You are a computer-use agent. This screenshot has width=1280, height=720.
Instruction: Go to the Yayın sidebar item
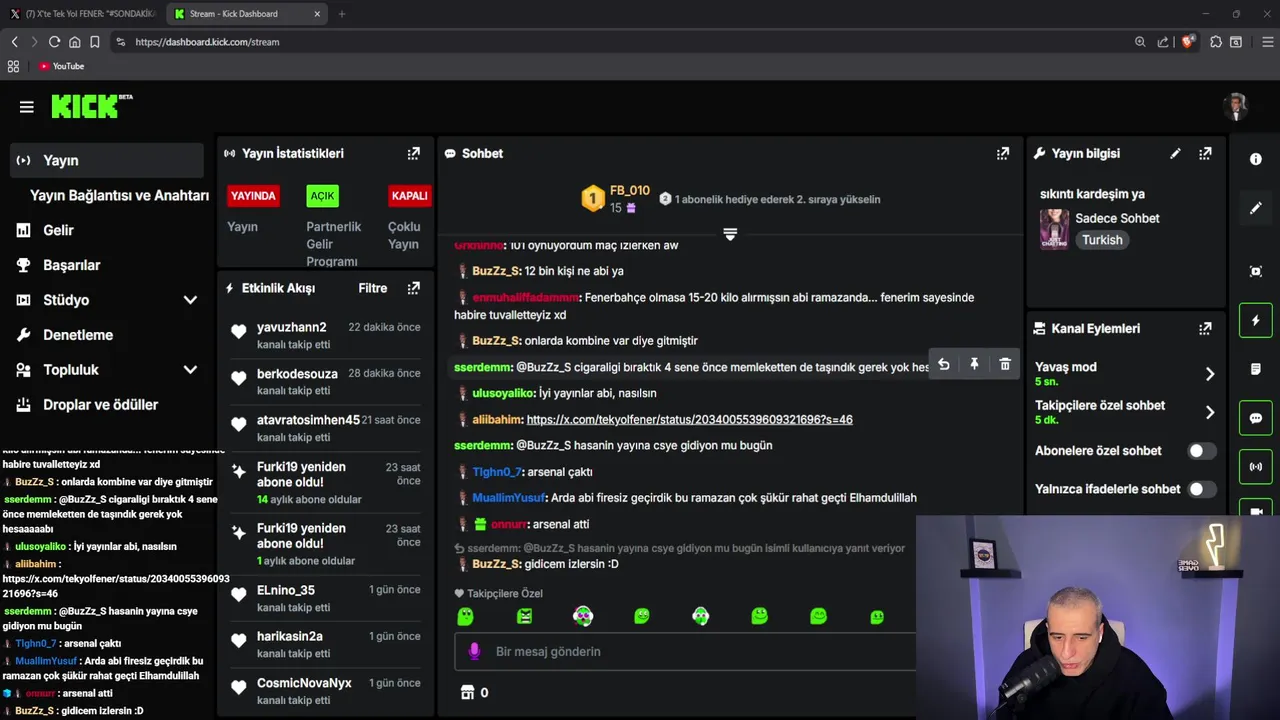tap(107, 160)
